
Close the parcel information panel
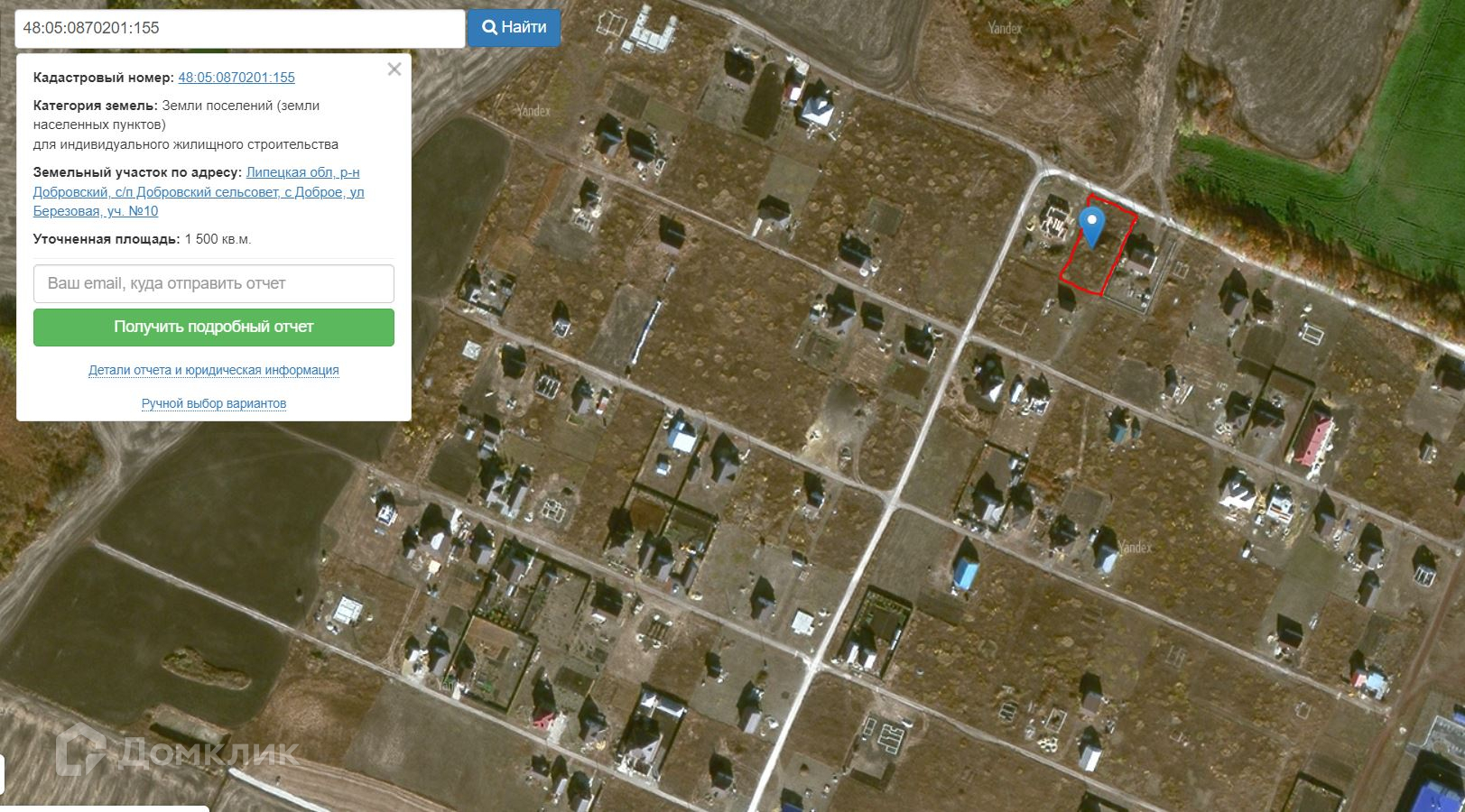click(x=394, y=69)
